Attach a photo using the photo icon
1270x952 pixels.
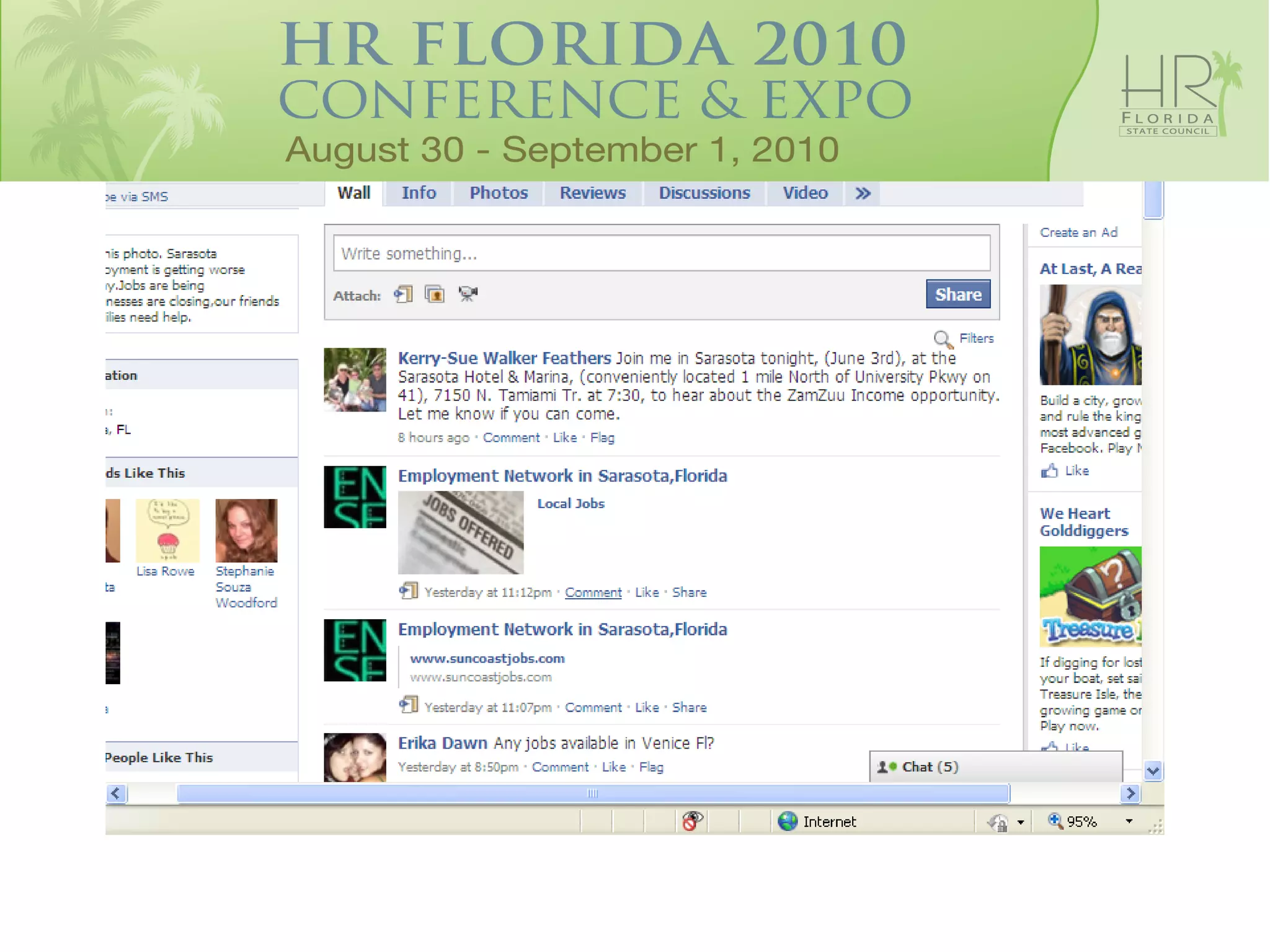click(435, 294)
